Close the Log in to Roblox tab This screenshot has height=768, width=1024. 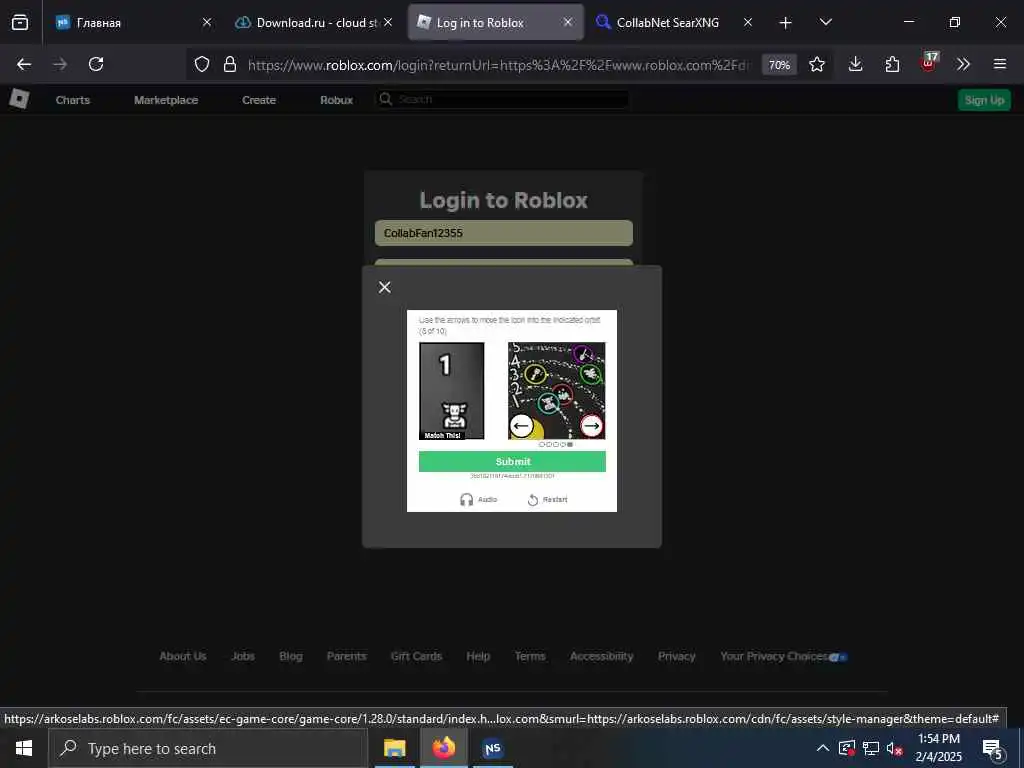tap(568, 22)
